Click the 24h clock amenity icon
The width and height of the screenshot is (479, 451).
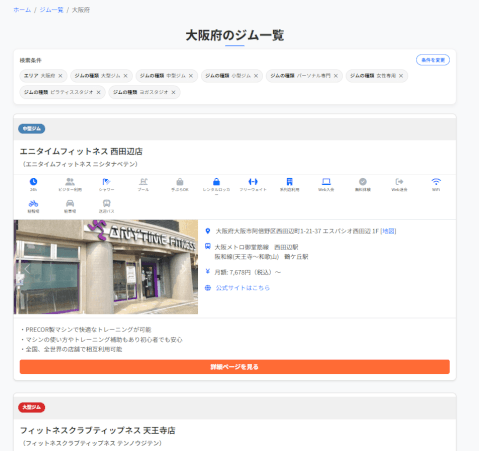(33, 182)
